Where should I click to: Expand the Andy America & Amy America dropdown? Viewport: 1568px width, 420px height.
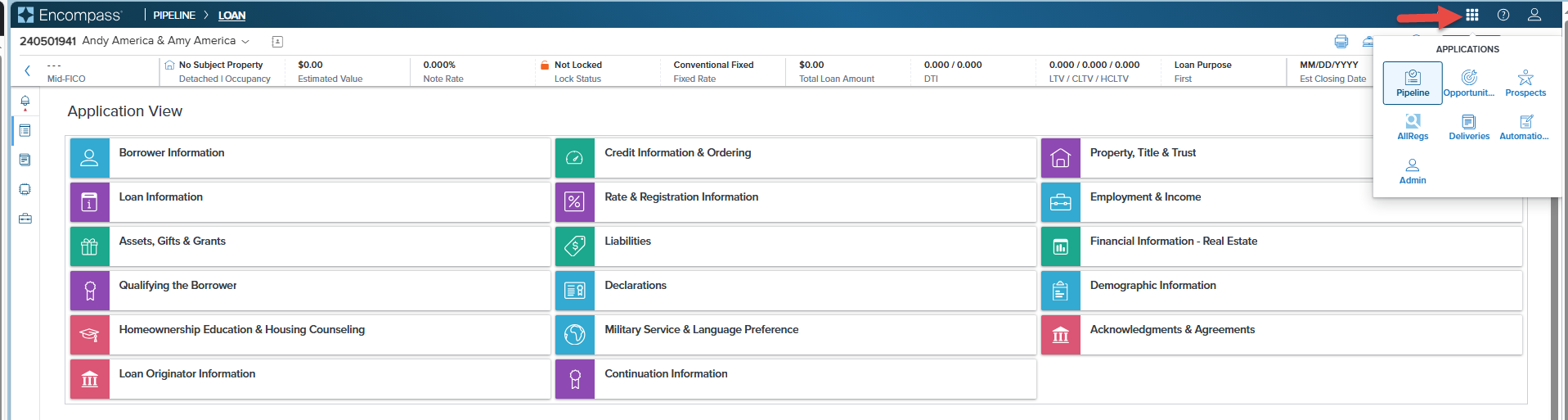[x=245, y=41]
